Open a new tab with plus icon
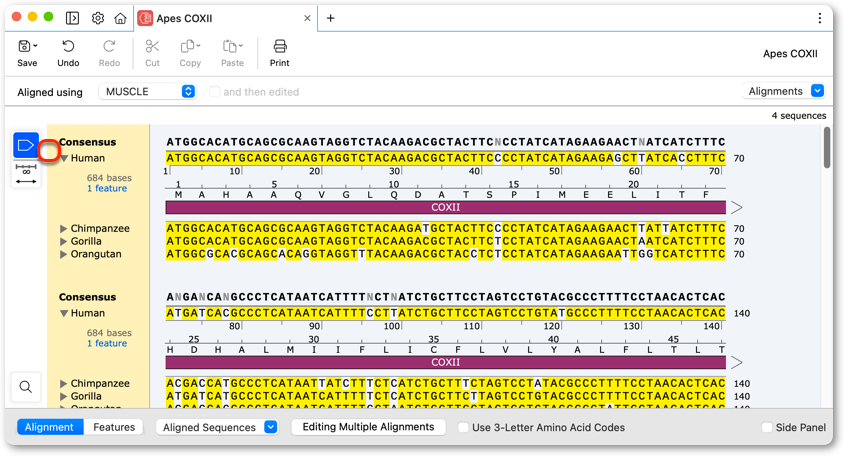Screen dimensions: 844x456 point(330,18)
